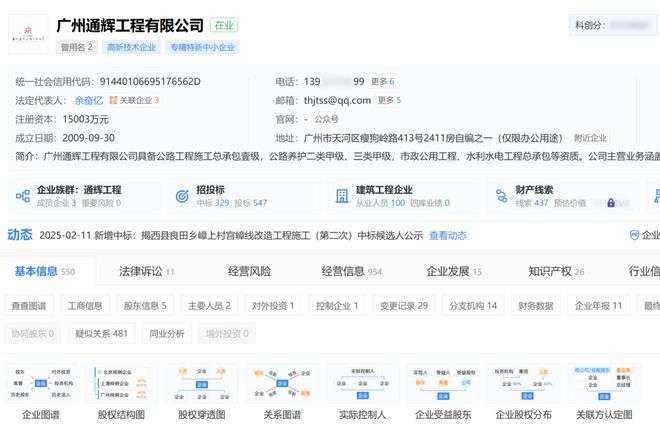Image resolution: width=660 pixels, height=433 pixels.
Task: Click the 成立日期 value 2009-09-30
Action: coord(88,138)
